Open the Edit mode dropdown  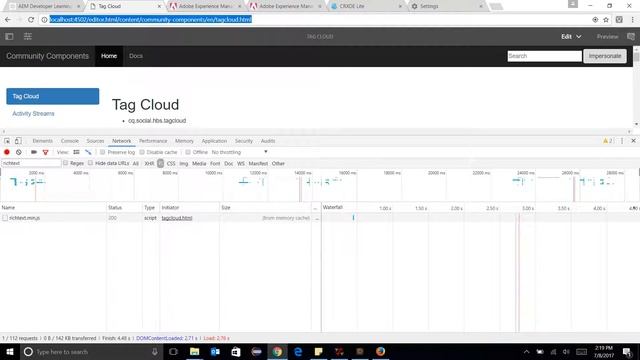(571, 37)
